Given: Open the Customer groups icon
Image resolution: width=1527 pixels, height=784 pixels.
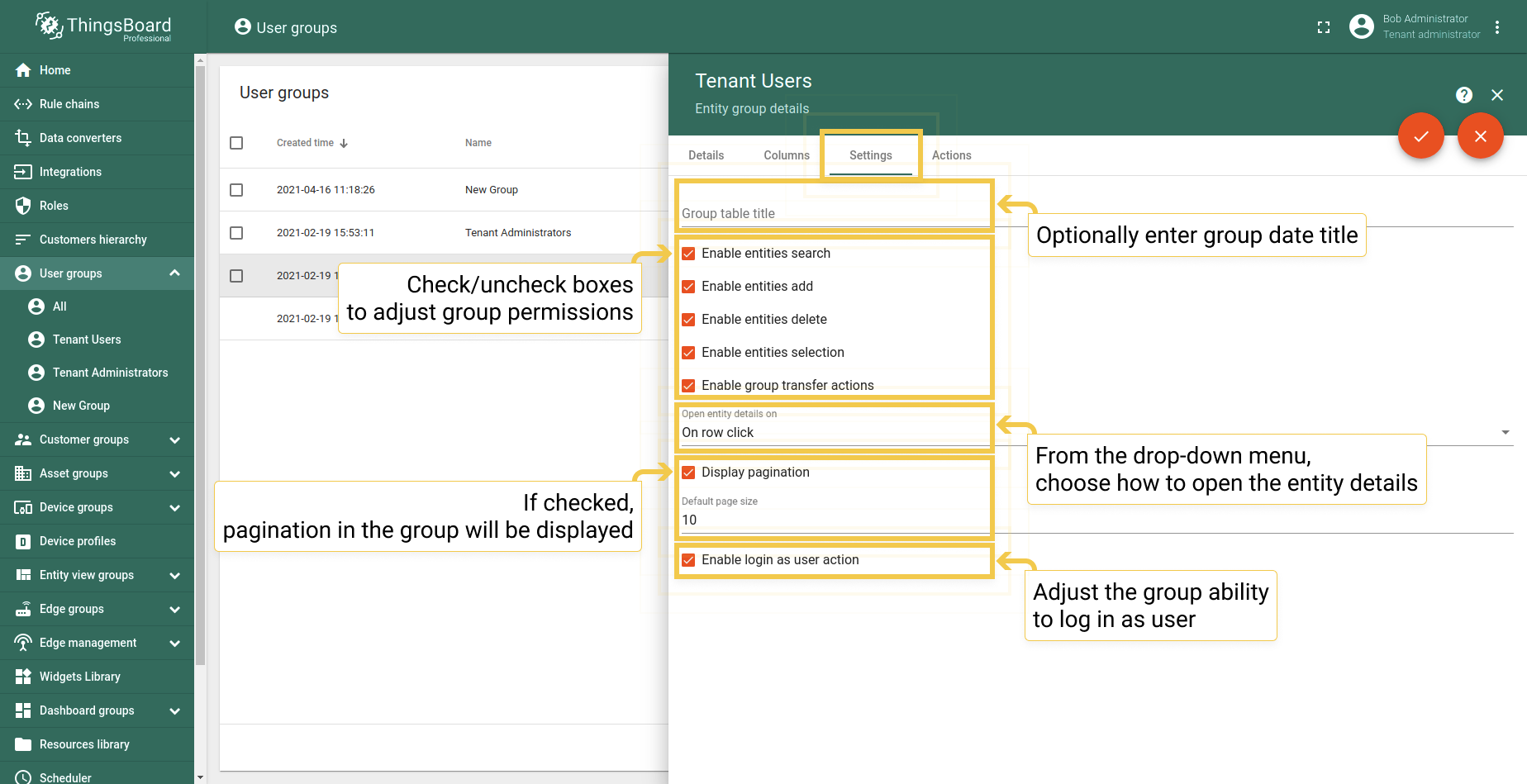Looking at the screenshot, I should 23,440.
